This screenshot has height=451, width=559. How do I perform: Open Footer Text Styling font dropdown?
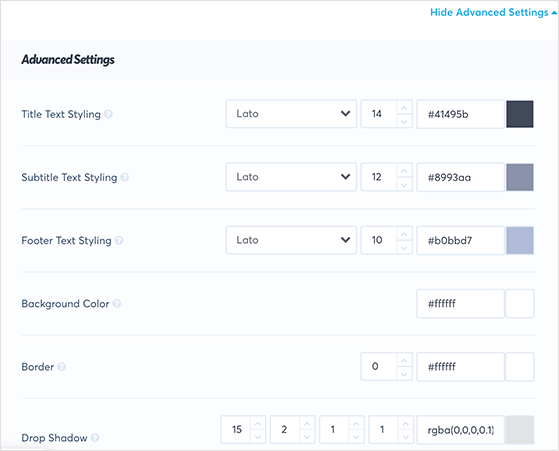point(291,240)
